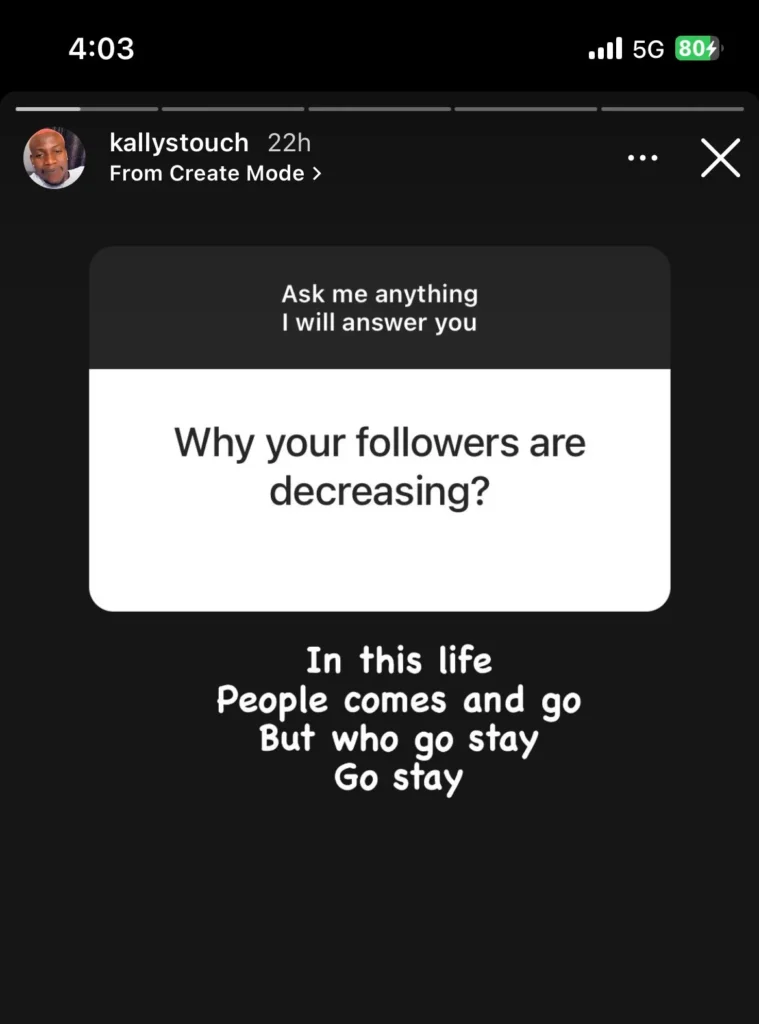Image resolution: width=759 pixels, height=1024 pixels.
Task: Close the story with the X icon
Action: (x=720, y=158)
